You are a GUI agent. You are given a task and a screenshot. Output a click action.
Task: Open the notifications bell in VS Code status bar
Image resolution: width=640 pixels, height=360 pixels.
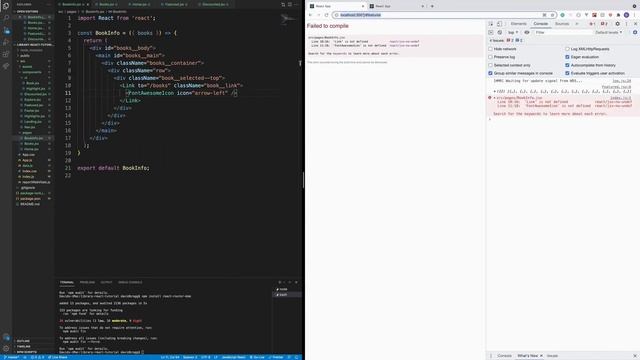point(297,357)
